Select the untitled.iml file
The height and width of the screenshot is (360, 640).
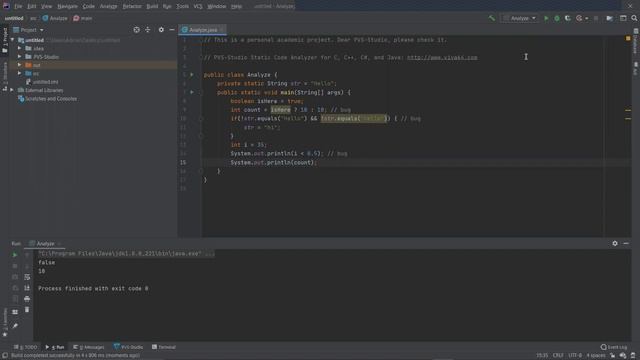pos(42,82)
